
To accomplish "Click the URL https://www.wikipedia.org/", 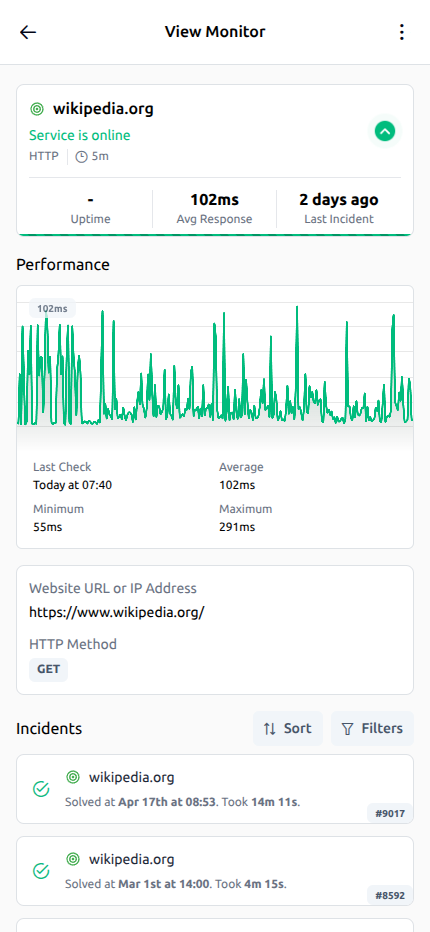I will [117, 613].
